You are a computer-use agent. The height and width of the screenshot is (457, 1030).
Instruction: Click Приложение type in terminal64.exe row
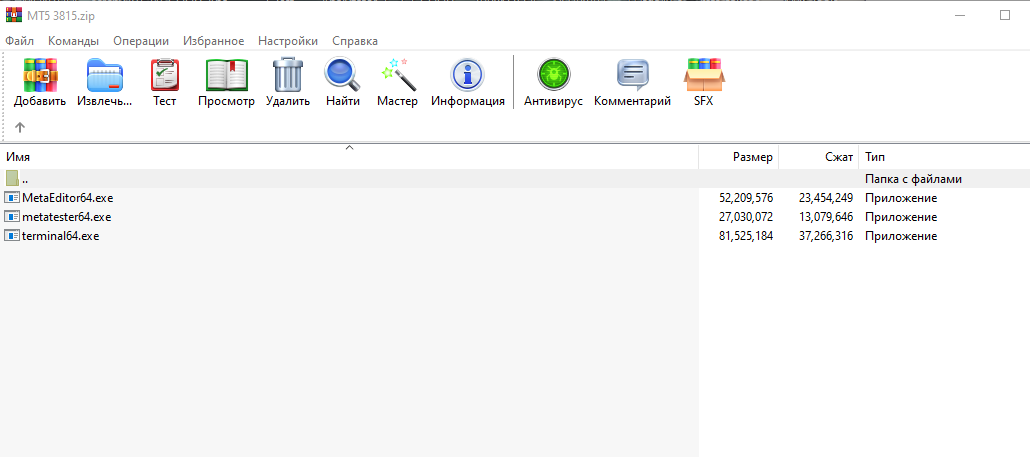pos(901,236)
